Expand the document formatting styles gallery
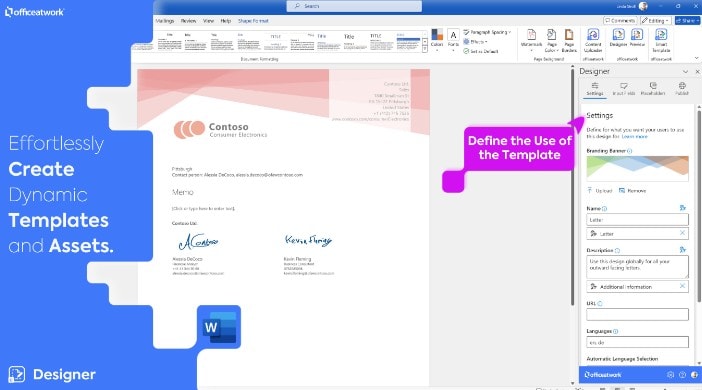This screenshot has width=702, height=390. (x=425, y=50)
